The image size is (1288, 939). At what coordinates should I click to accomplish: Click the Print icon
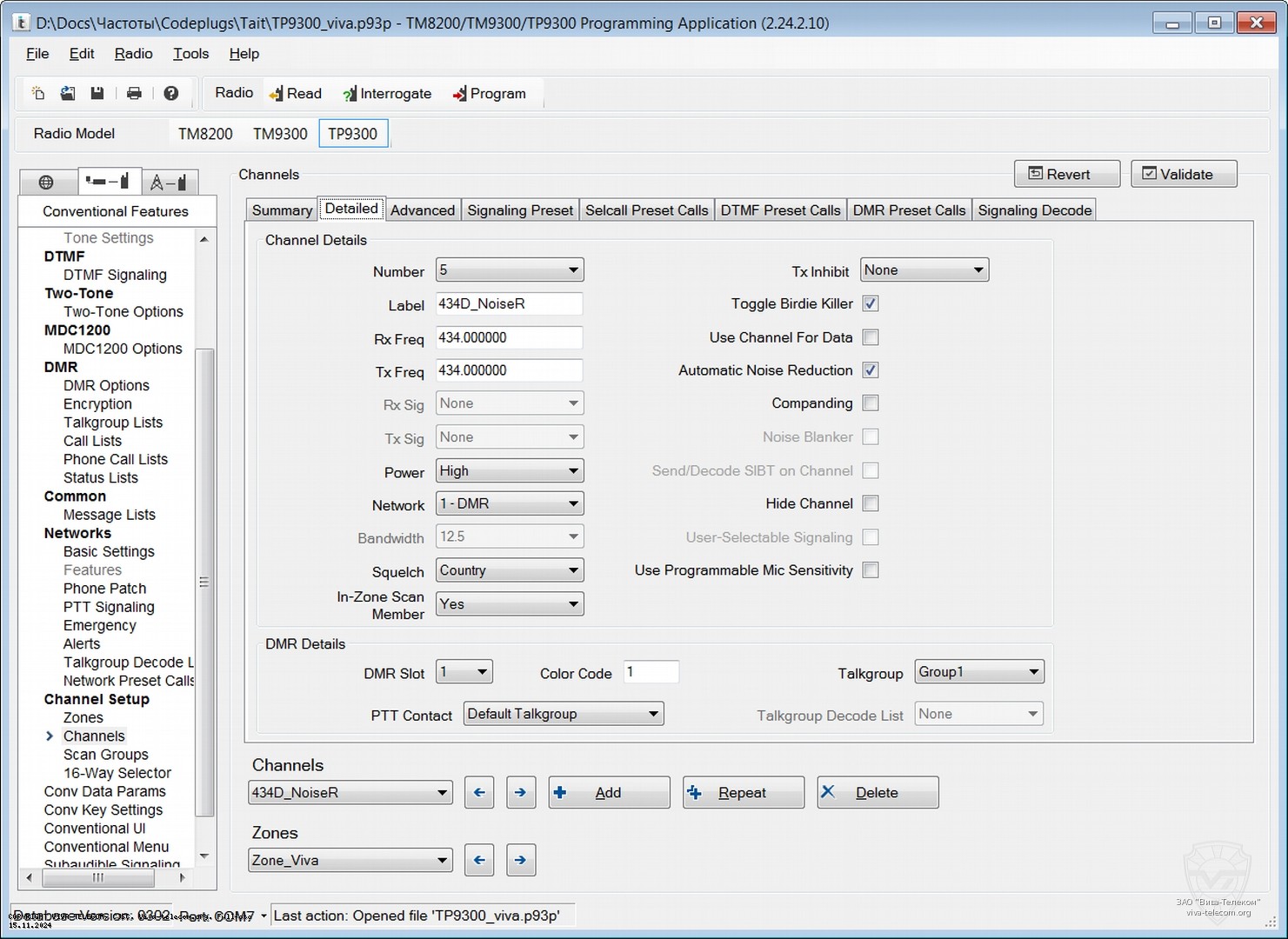[x=134, y=93]
